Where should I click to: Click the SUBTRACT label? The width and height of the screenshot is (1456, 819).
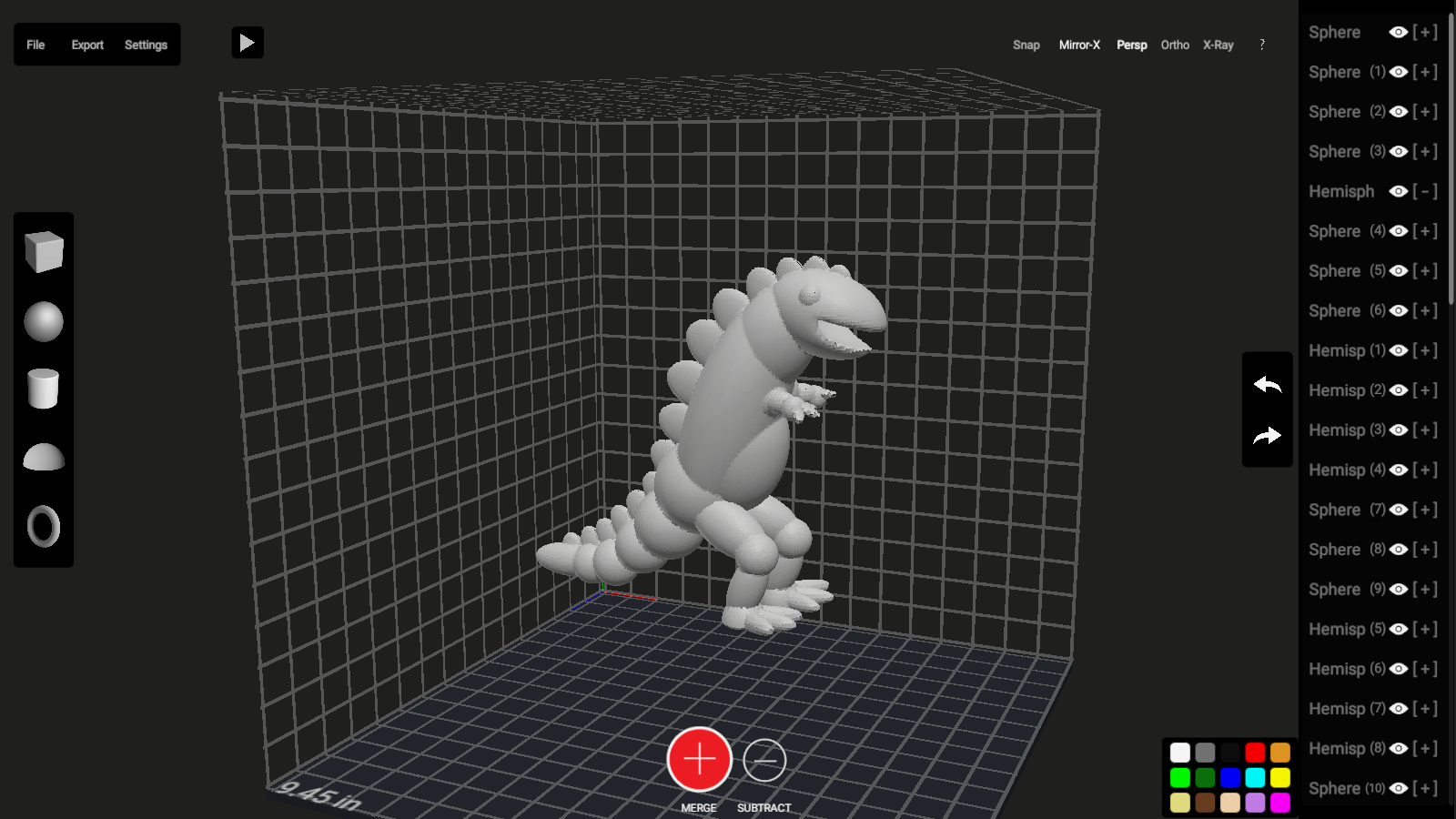[x=764, y=808]
